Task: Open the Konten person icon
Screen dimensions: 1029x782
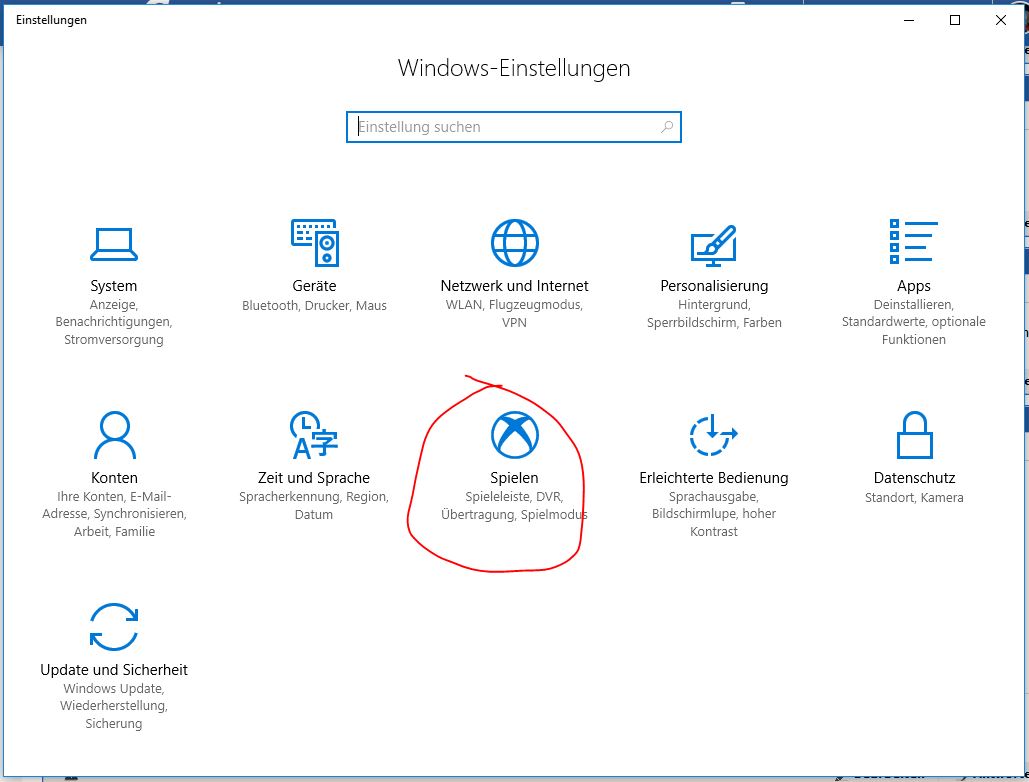Action: pos(114,435)
